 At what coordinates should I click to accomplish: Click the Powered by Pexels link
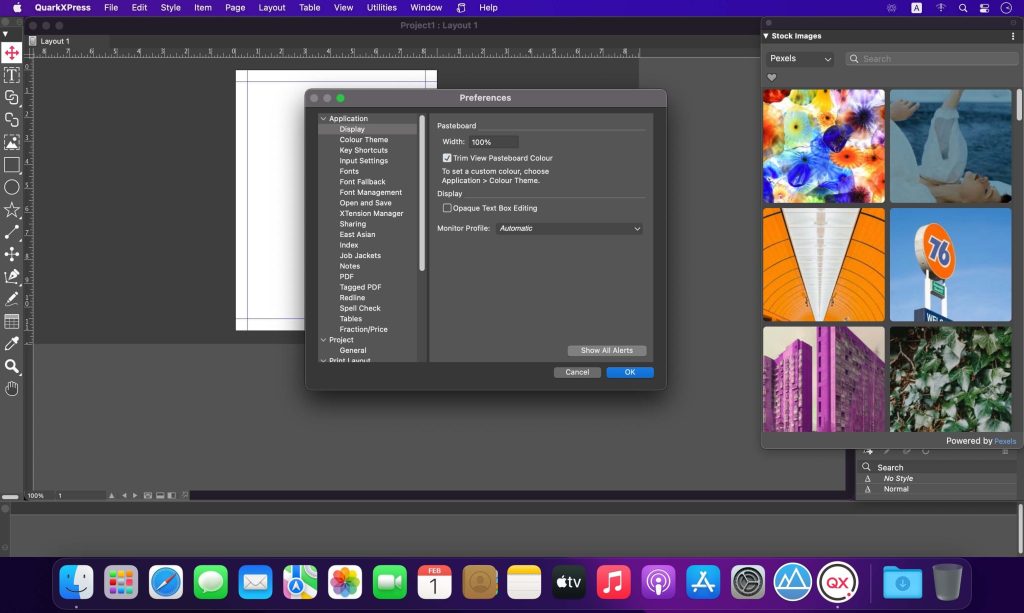tap(1004, 440)
